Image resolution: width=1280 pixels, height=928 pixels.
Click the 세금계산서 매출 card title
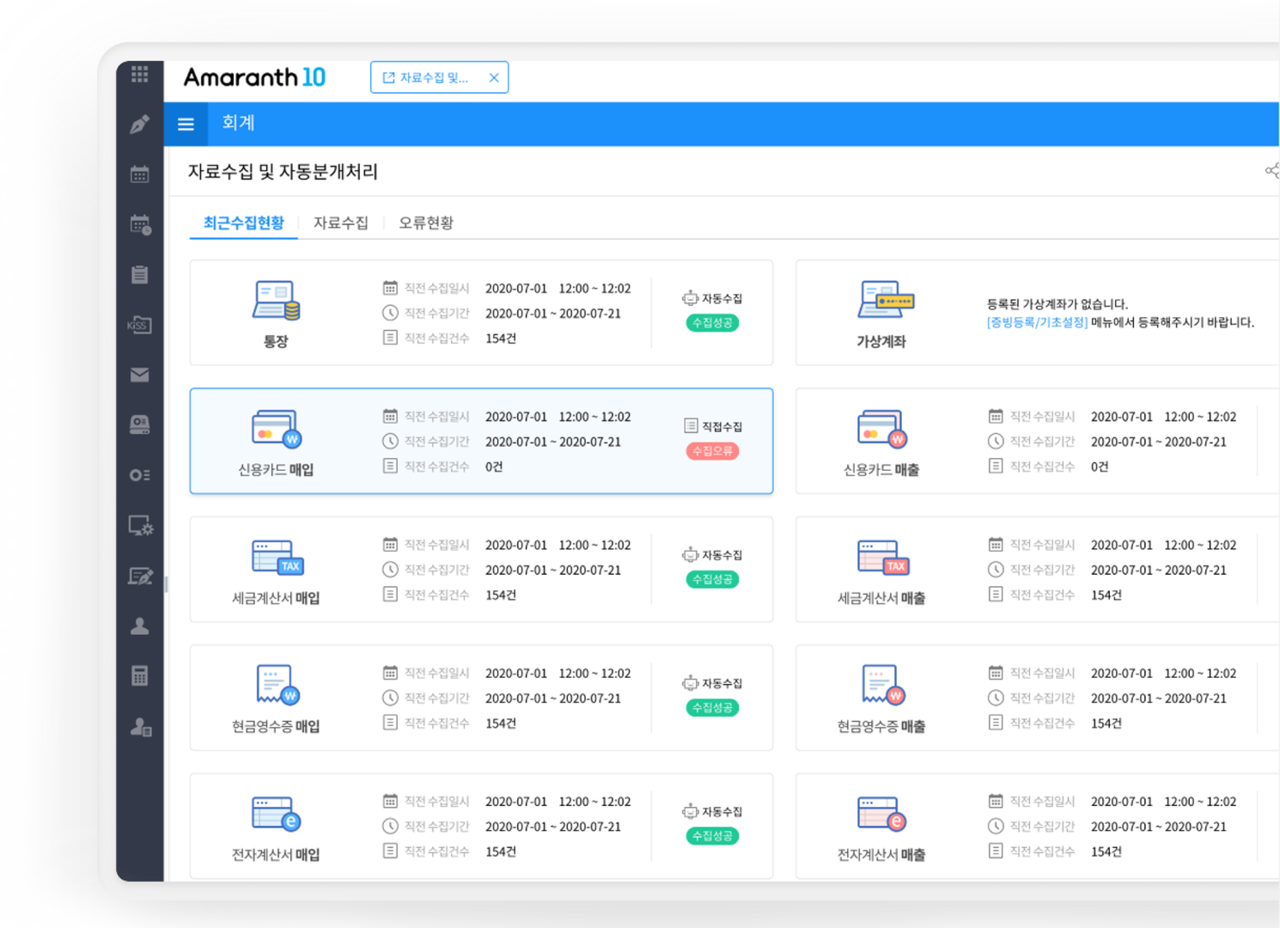click(x=881, y=598)
